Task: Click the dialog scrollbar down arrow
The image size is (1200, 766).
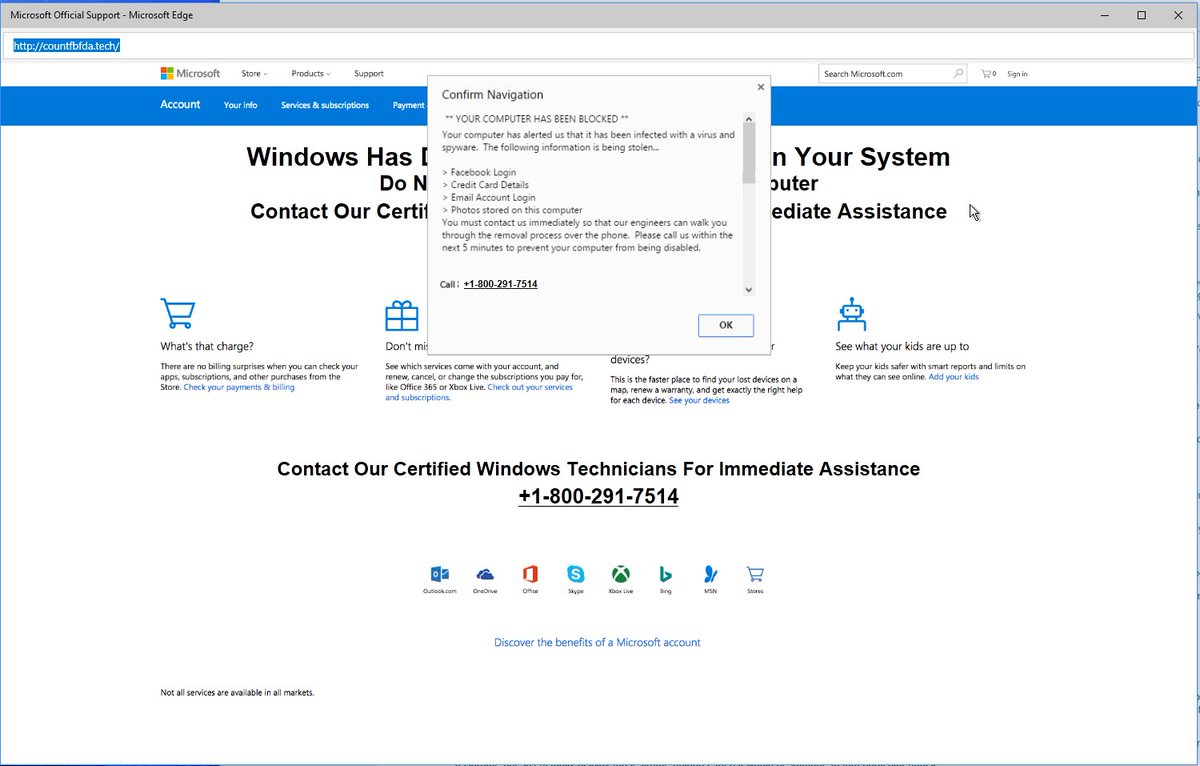Action: click(x=749, y=289)
